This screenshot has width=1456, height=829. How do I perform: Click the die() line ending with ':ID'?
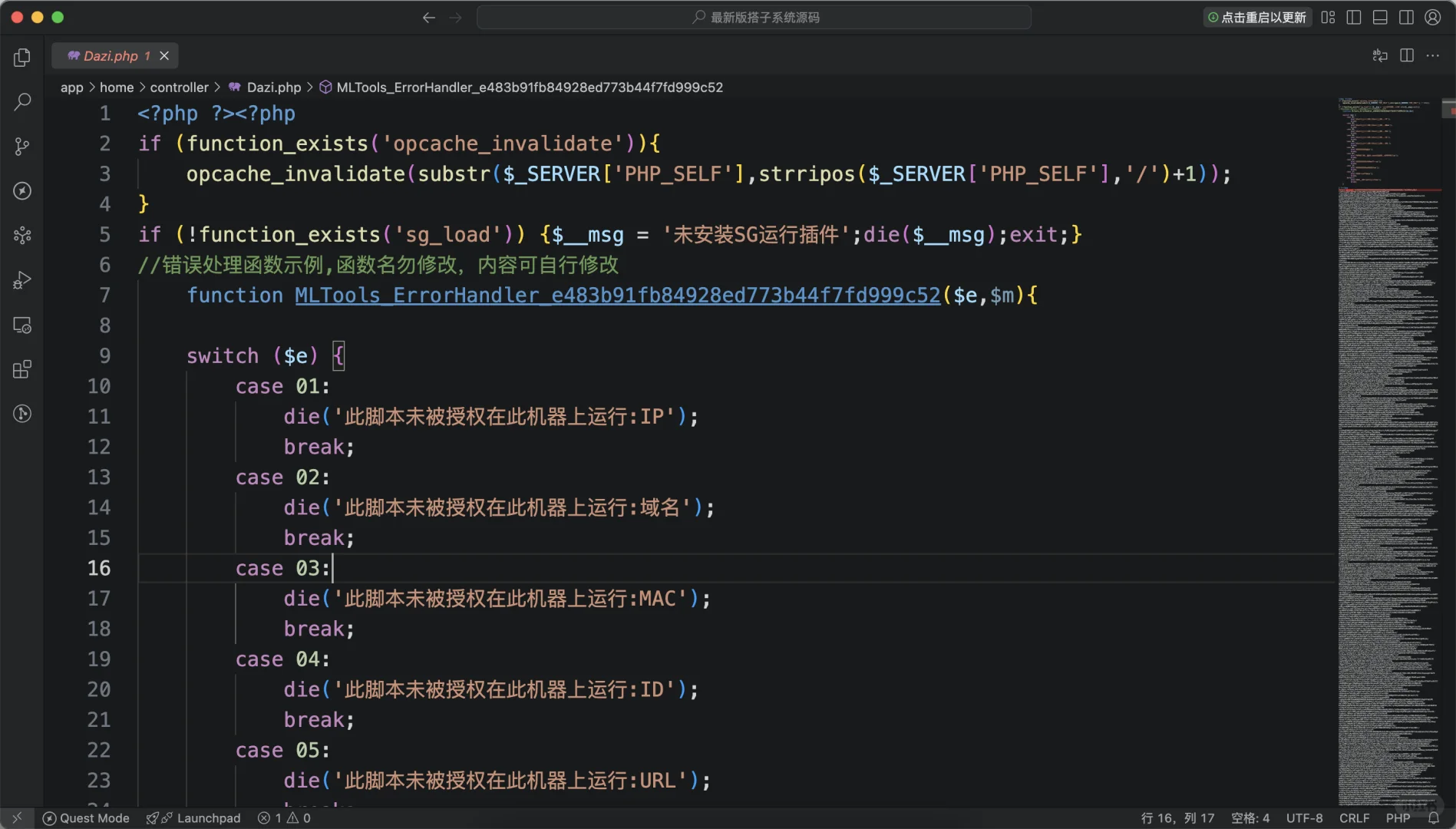[491, 689]
